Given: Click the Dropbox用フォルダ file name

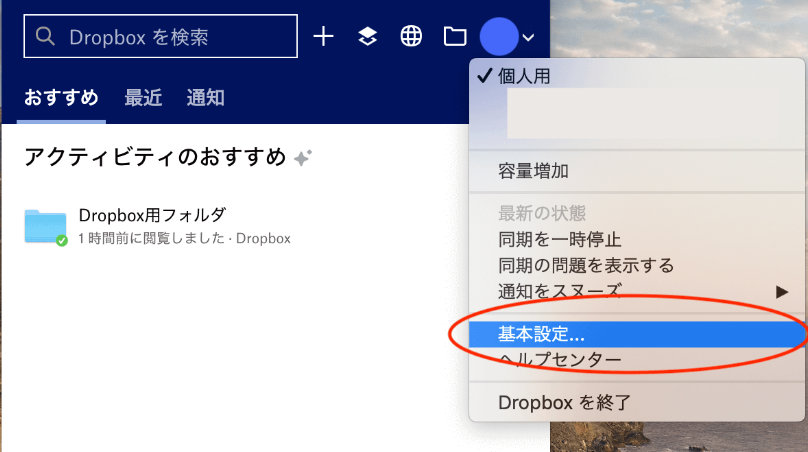Looking at the screenshot, I should pyautogui.click(x=153, y=215).
